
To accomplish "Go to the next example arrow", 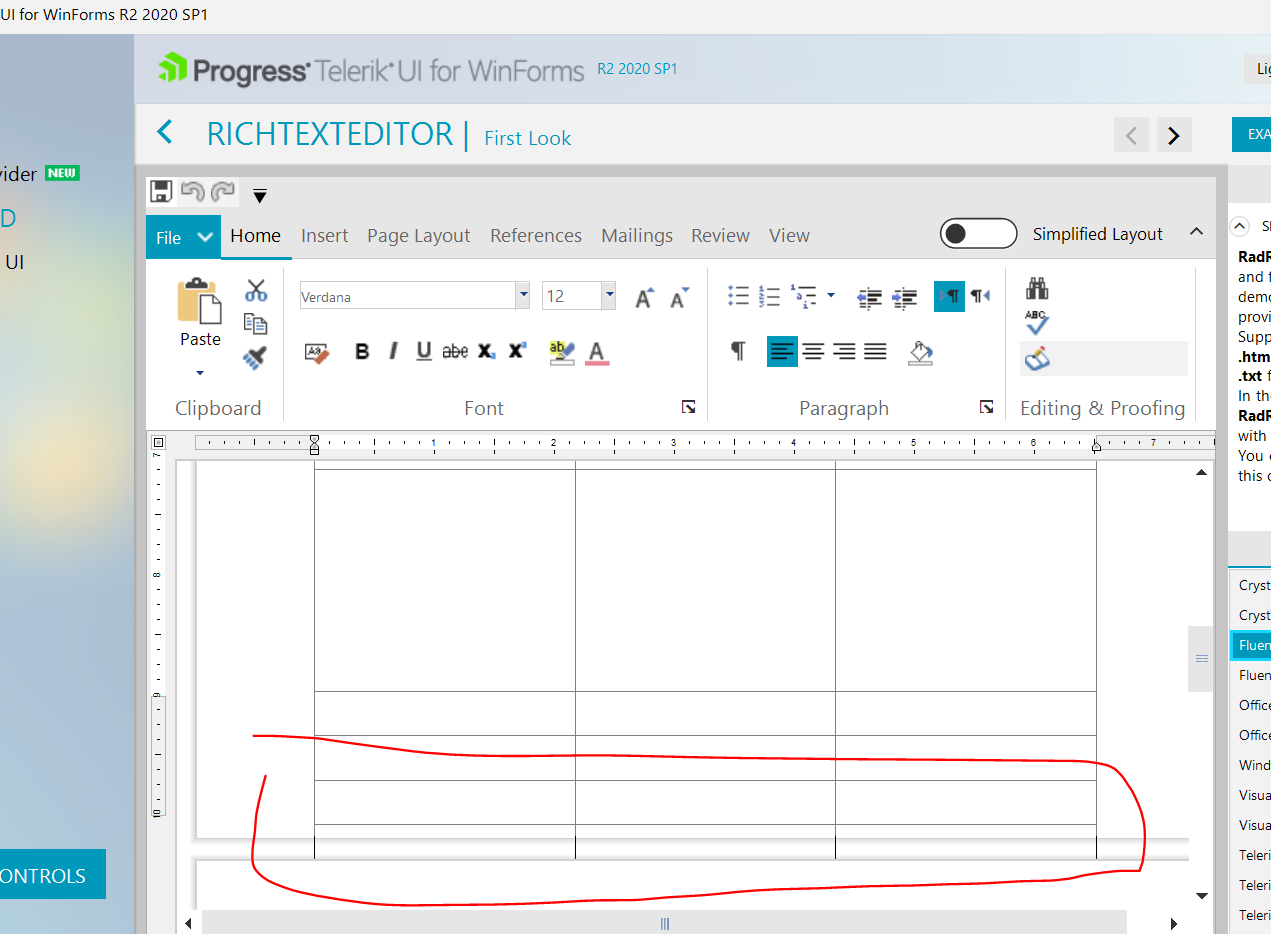I will (x=1174, y=135).
